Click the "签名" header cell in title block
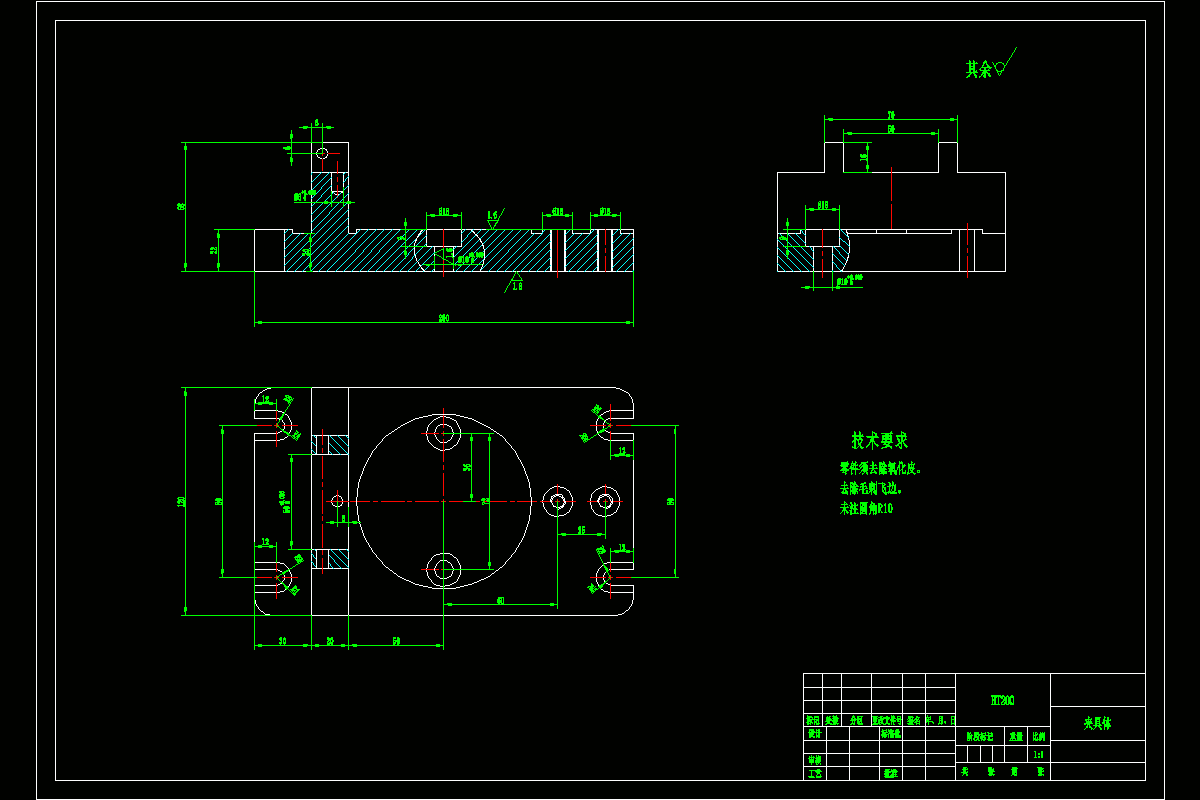The height and width of the screenshot is (800, 1200). pos(914,720)
